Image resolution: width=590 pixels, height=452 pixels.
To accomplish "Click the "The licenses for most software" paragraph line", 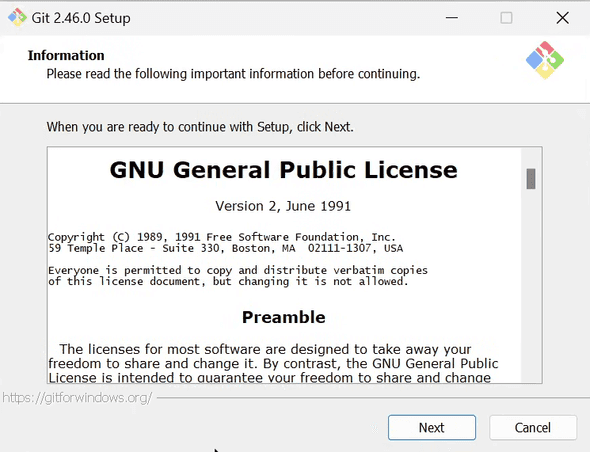I will 265,349.
